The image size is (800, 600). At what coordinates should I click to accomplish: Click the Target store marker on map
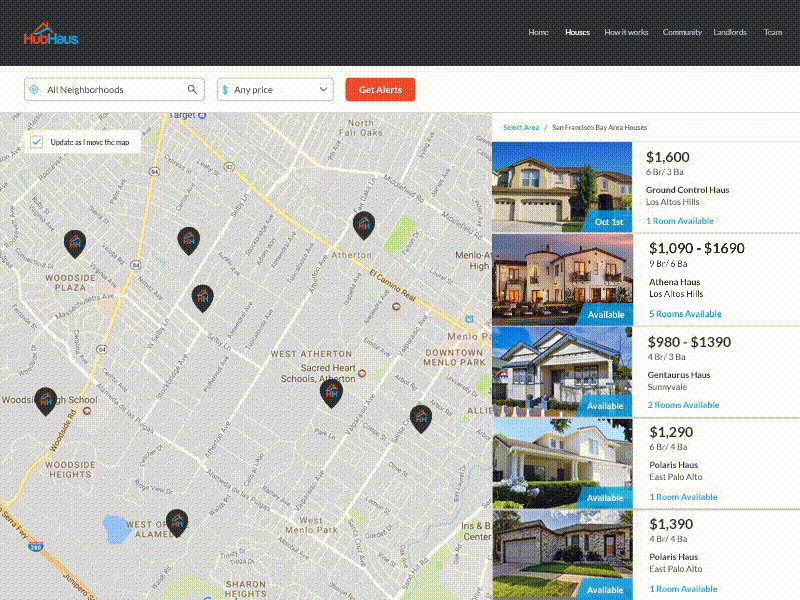click(202, 116)
